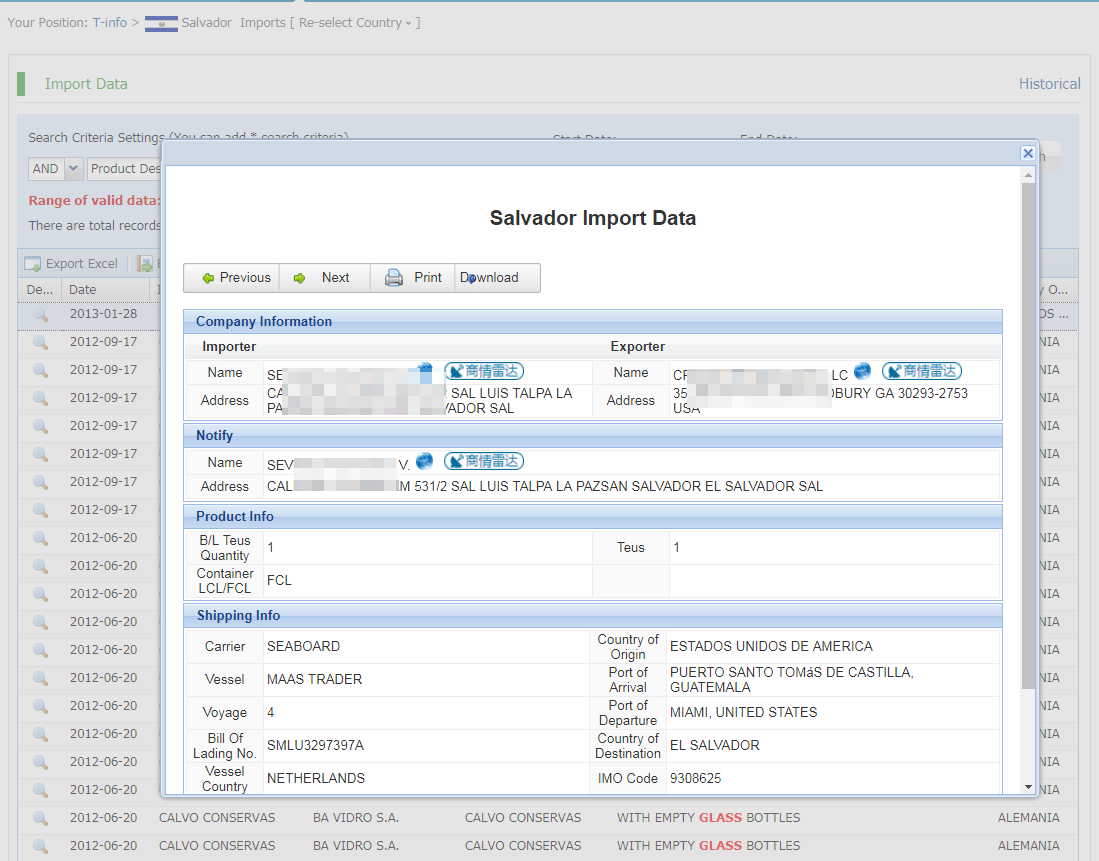Screen dimensions: 1099x861
Task: Click magnifier icon for 2013-01-28 row
Action: tap(40, 314)
